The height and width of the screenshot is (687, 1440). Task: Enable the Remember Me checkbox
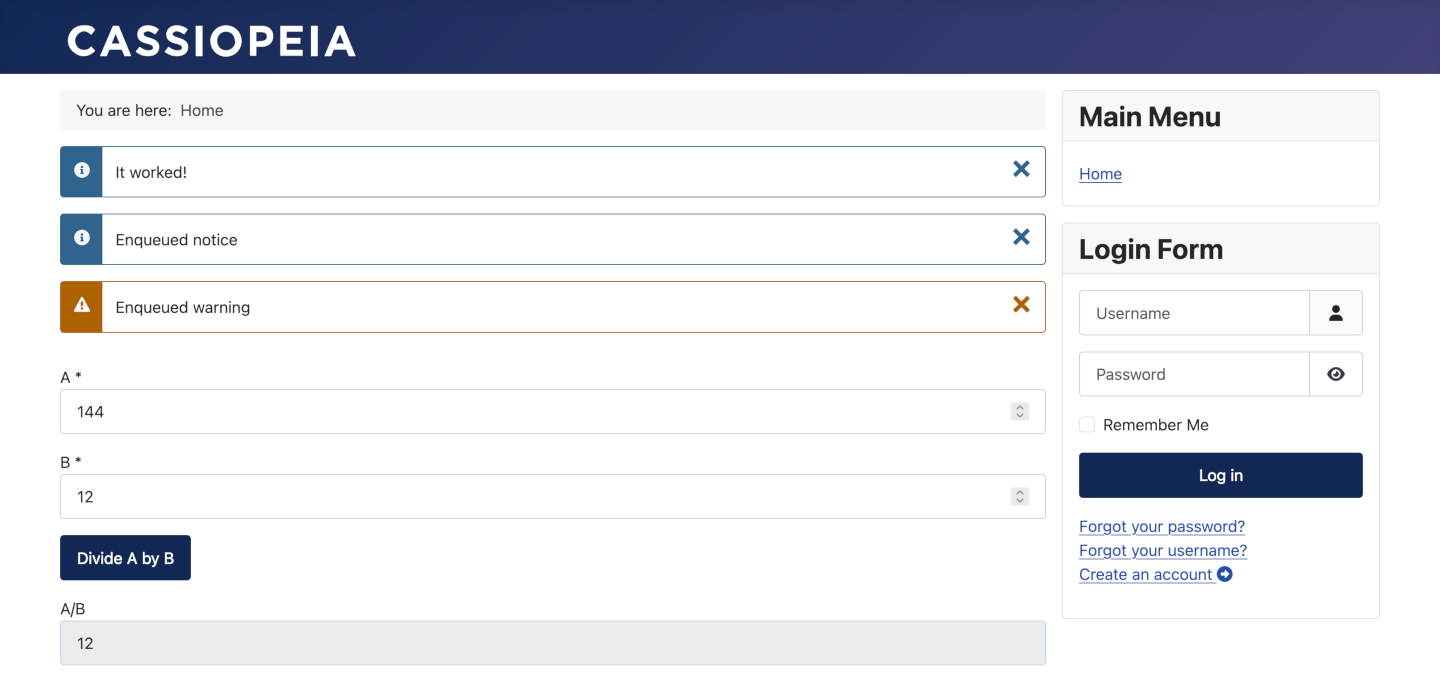(1087, 424)
